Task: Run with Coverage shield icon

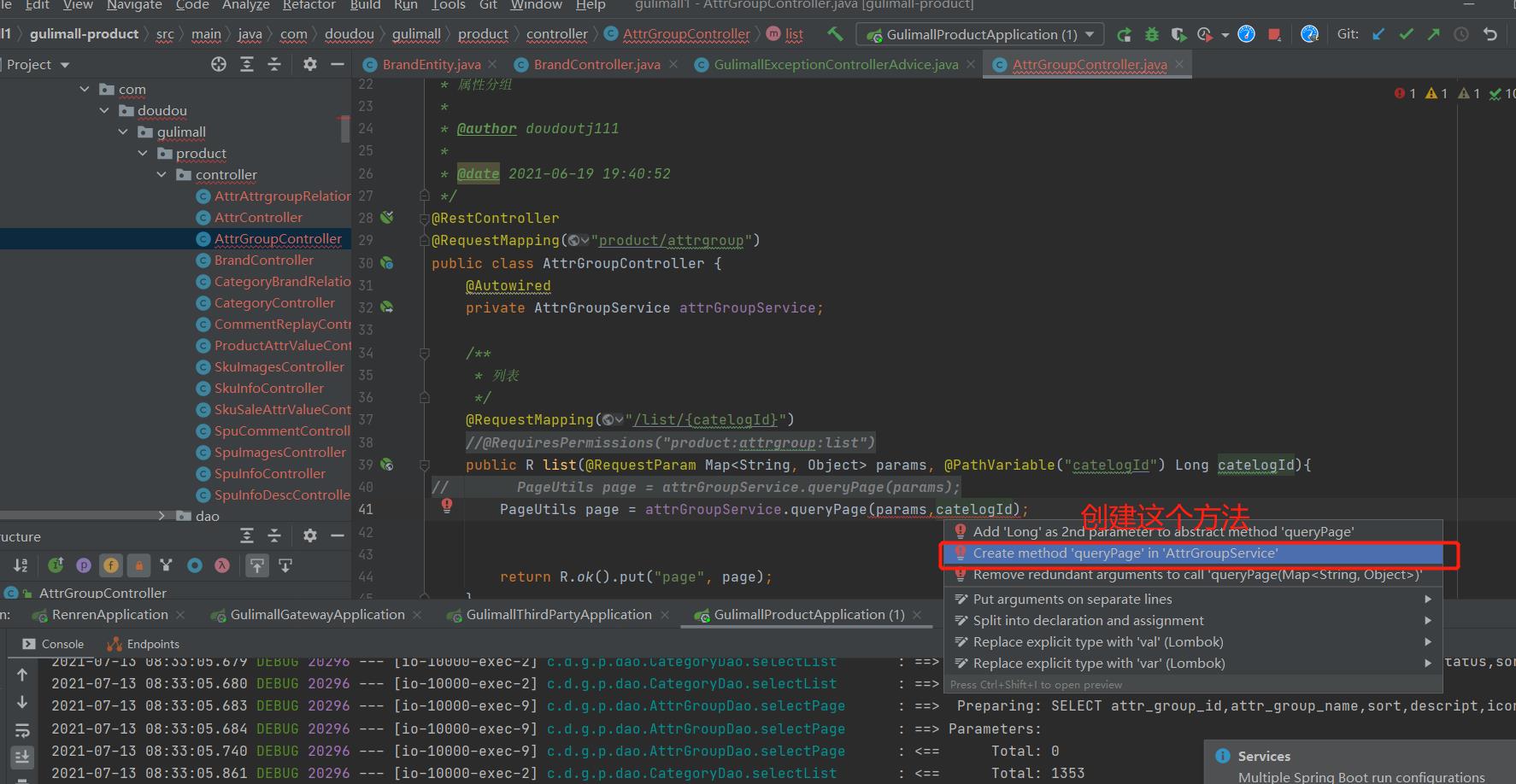Action: tap(1178, 34)
